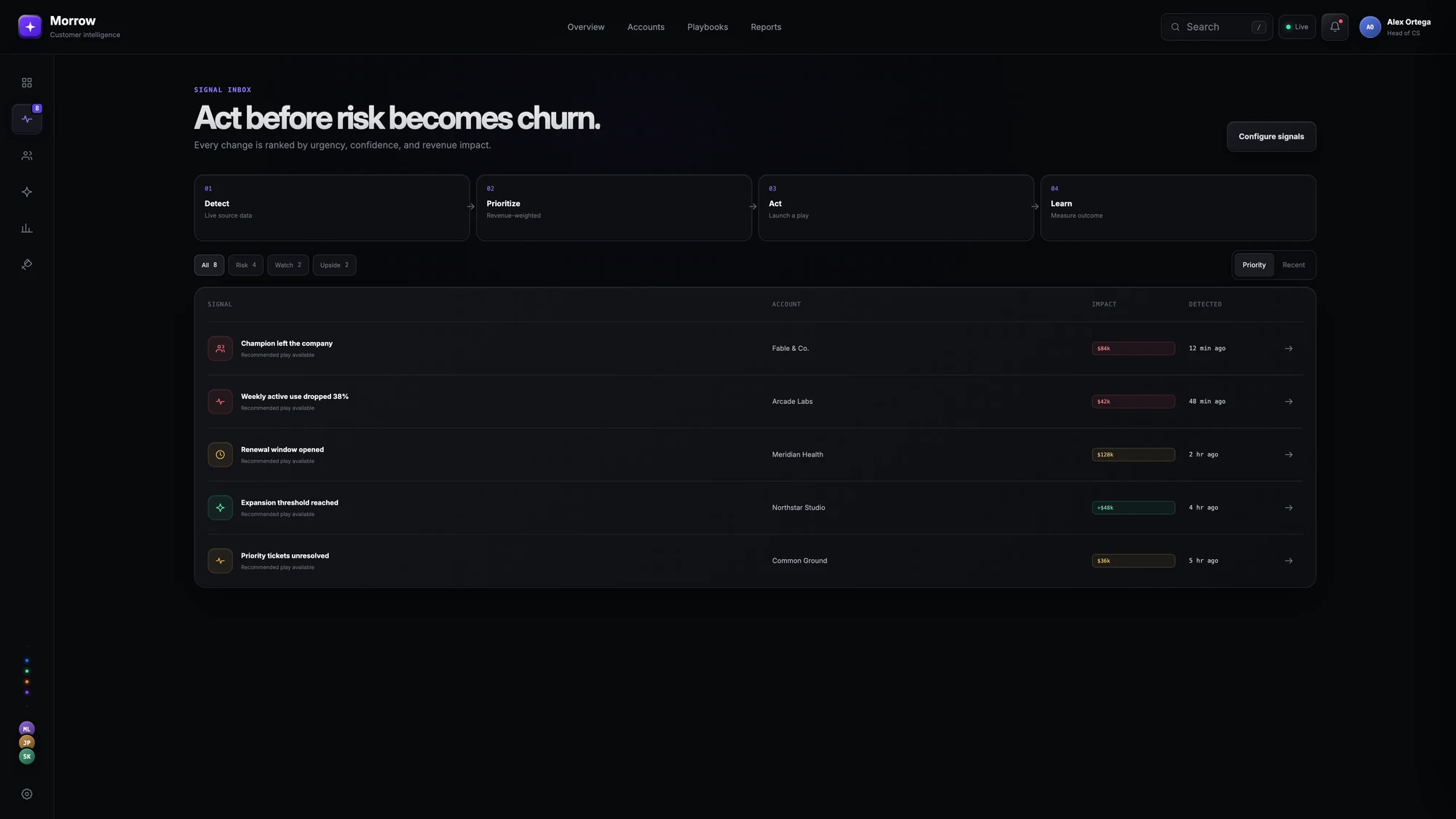Sort signals by Priority
This screenshot has height=819, width=1456.
[1254, 265]
